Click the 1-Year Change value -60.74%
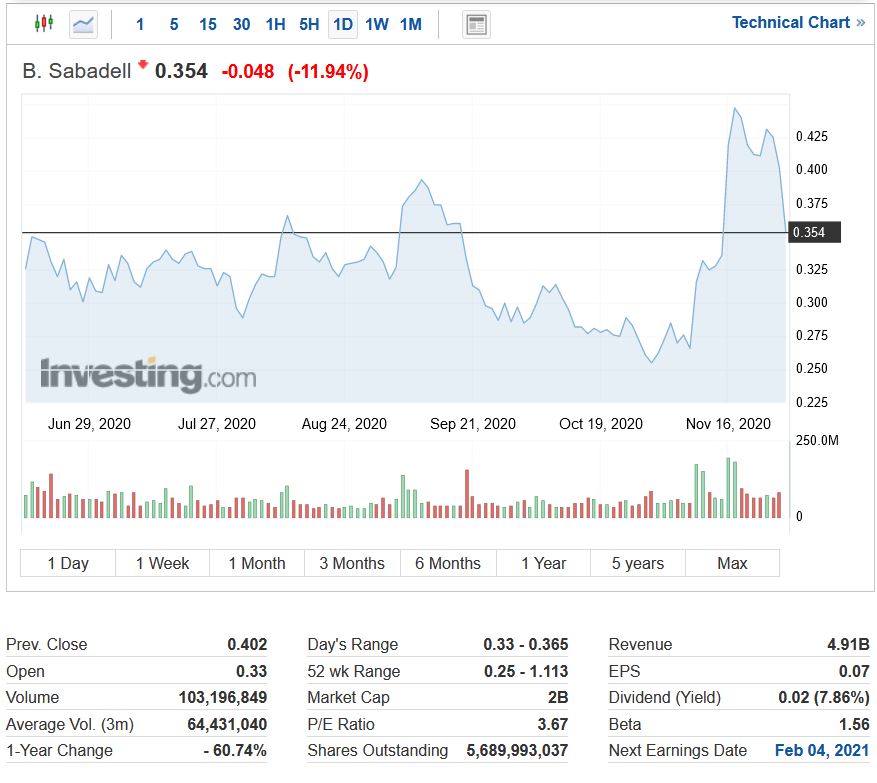The height and width of the screenshot is (783, 877). [235, 750]
